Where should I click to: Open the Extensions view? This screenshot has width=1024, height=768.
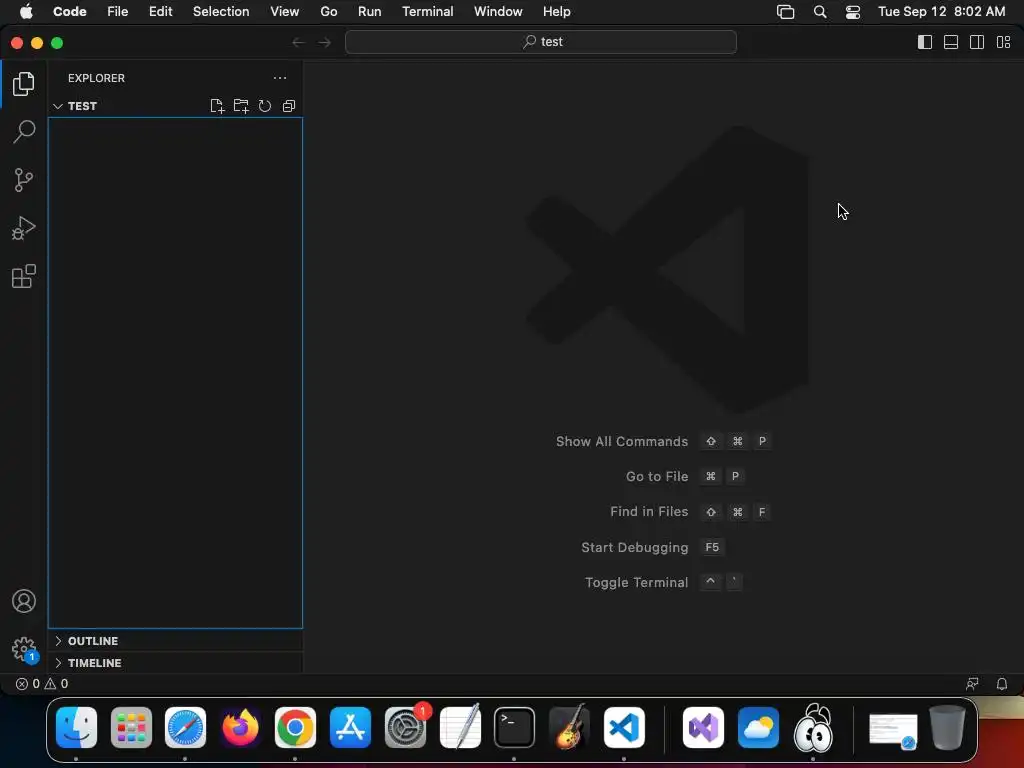coord(24,276)
